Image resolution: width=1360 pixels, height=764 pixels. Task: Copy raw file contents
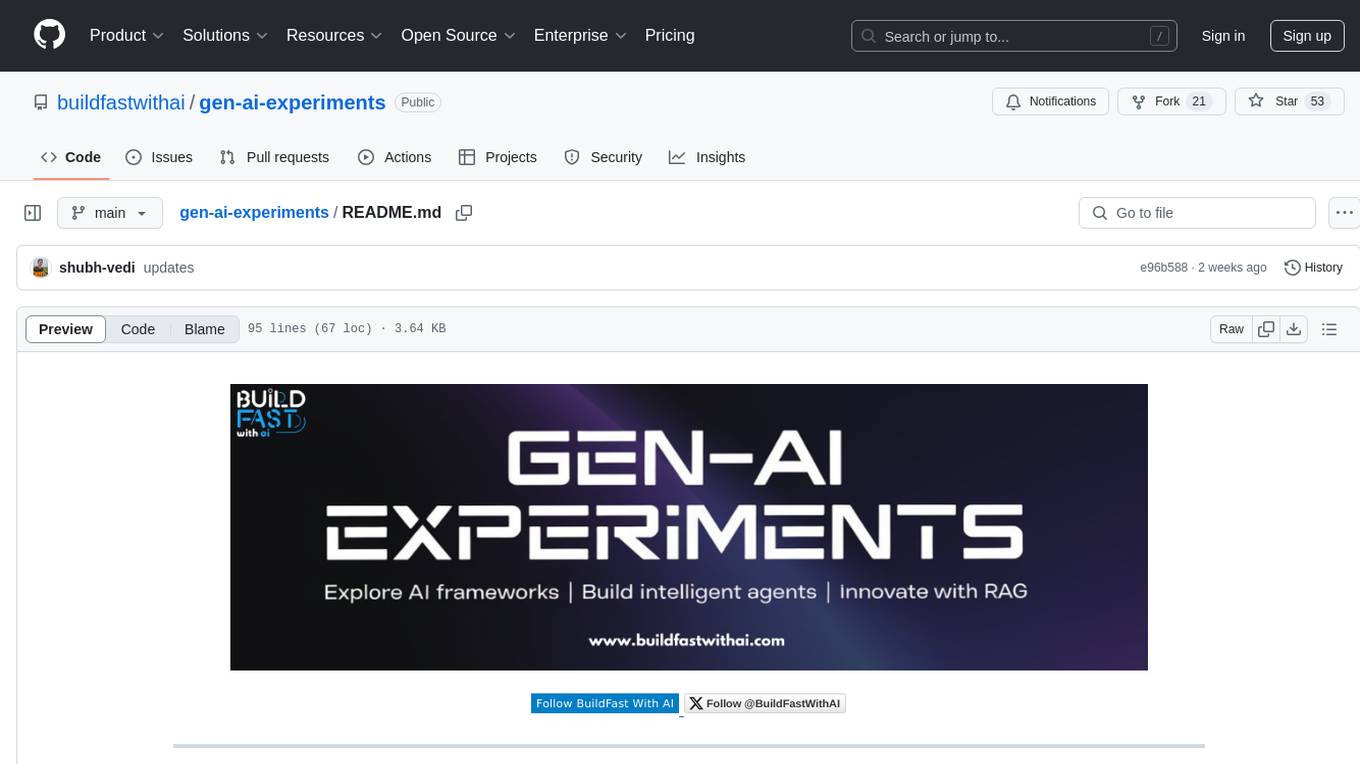[1266, 329]
